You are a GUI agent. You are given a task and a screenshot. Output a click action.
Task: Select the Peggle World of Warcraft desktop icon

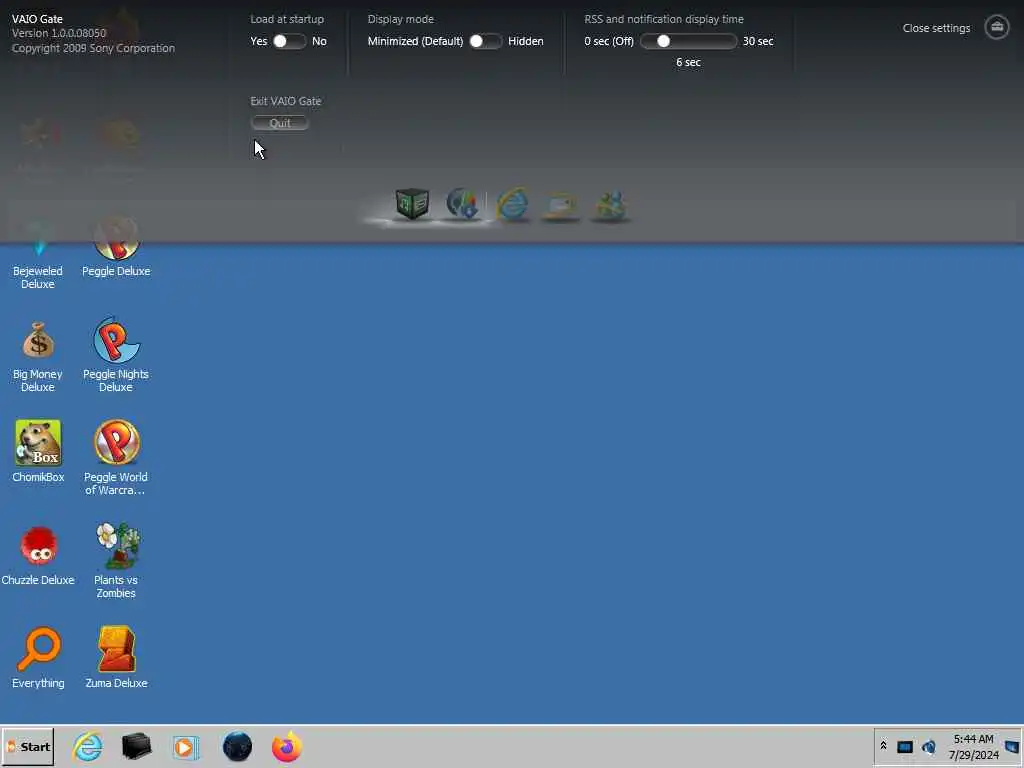click(116, 457)
